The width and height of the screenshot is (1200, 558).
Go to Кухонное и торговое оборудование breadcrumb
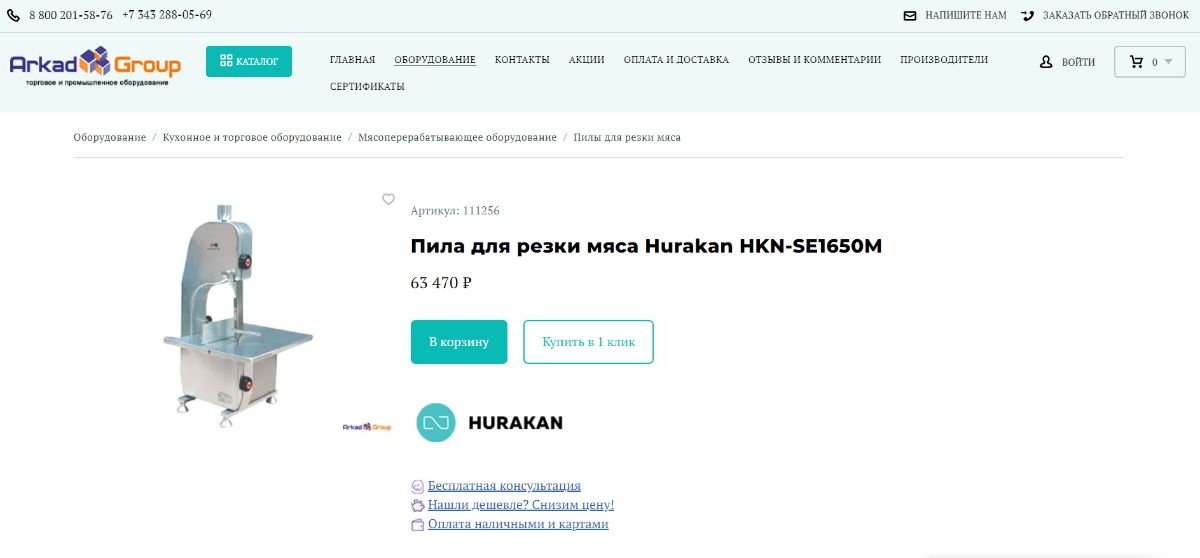click(252, 137)
